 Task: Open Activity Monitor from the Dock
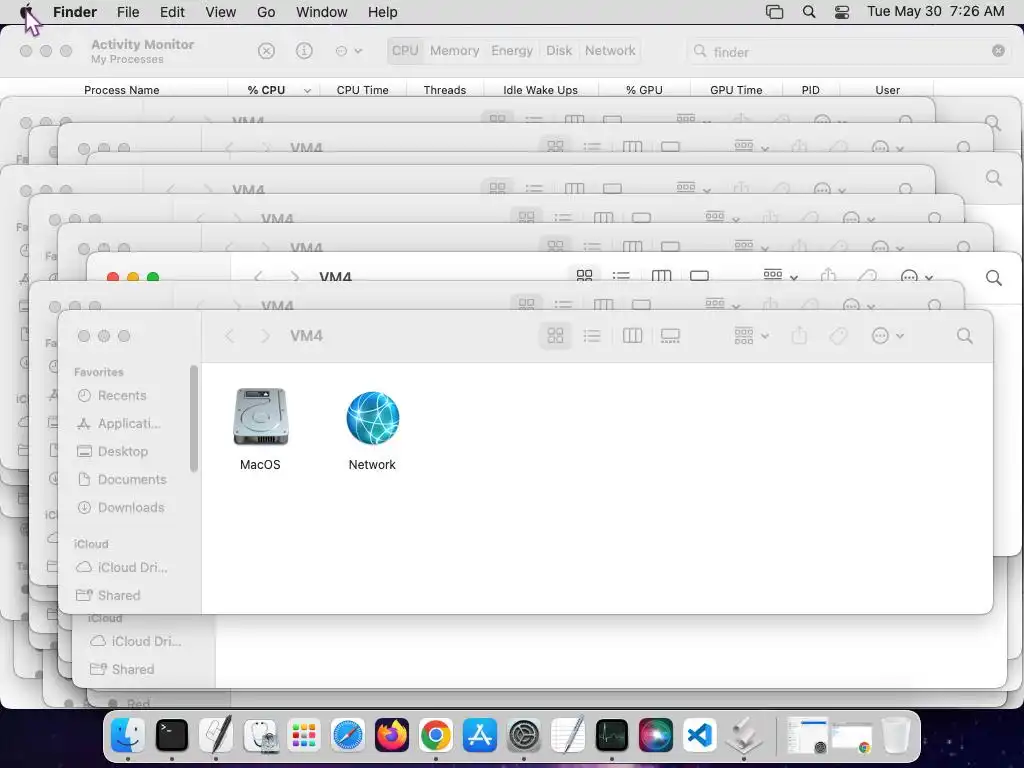tap(612, 735)
